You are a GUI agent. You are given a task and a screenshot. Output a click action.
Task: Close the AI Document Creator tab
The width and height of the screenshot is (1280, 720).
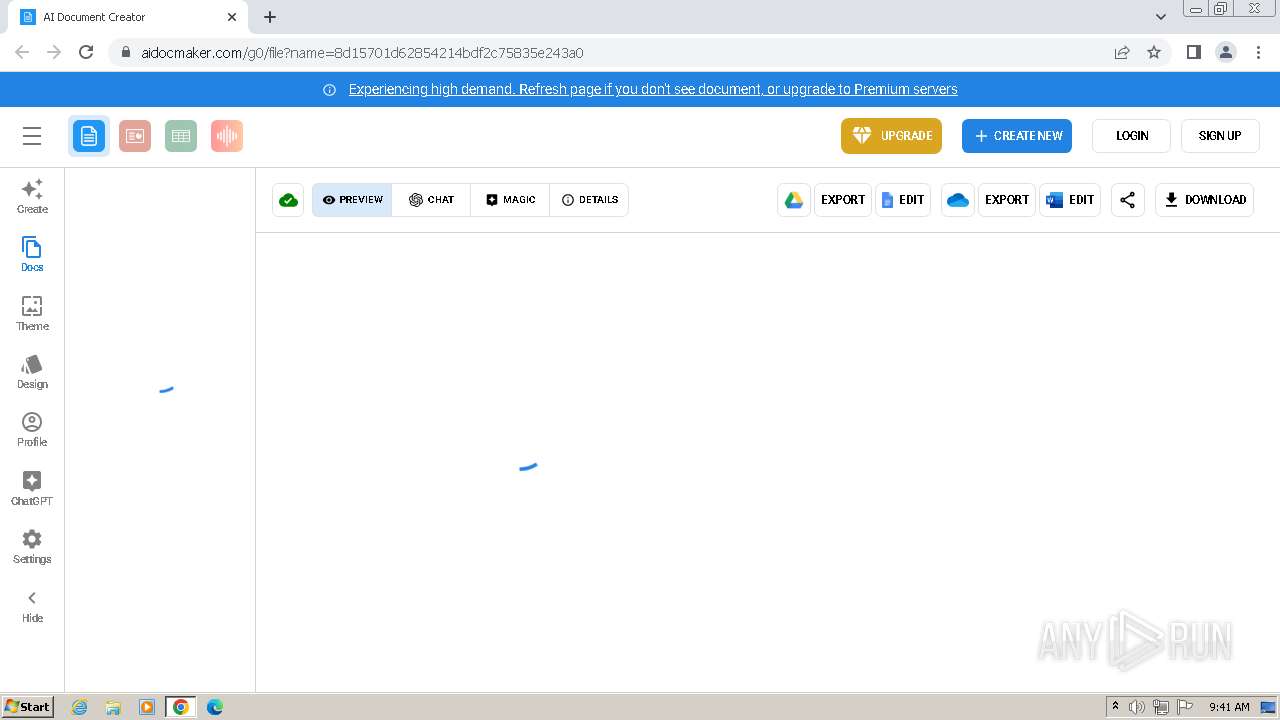(x=232, y=17)
